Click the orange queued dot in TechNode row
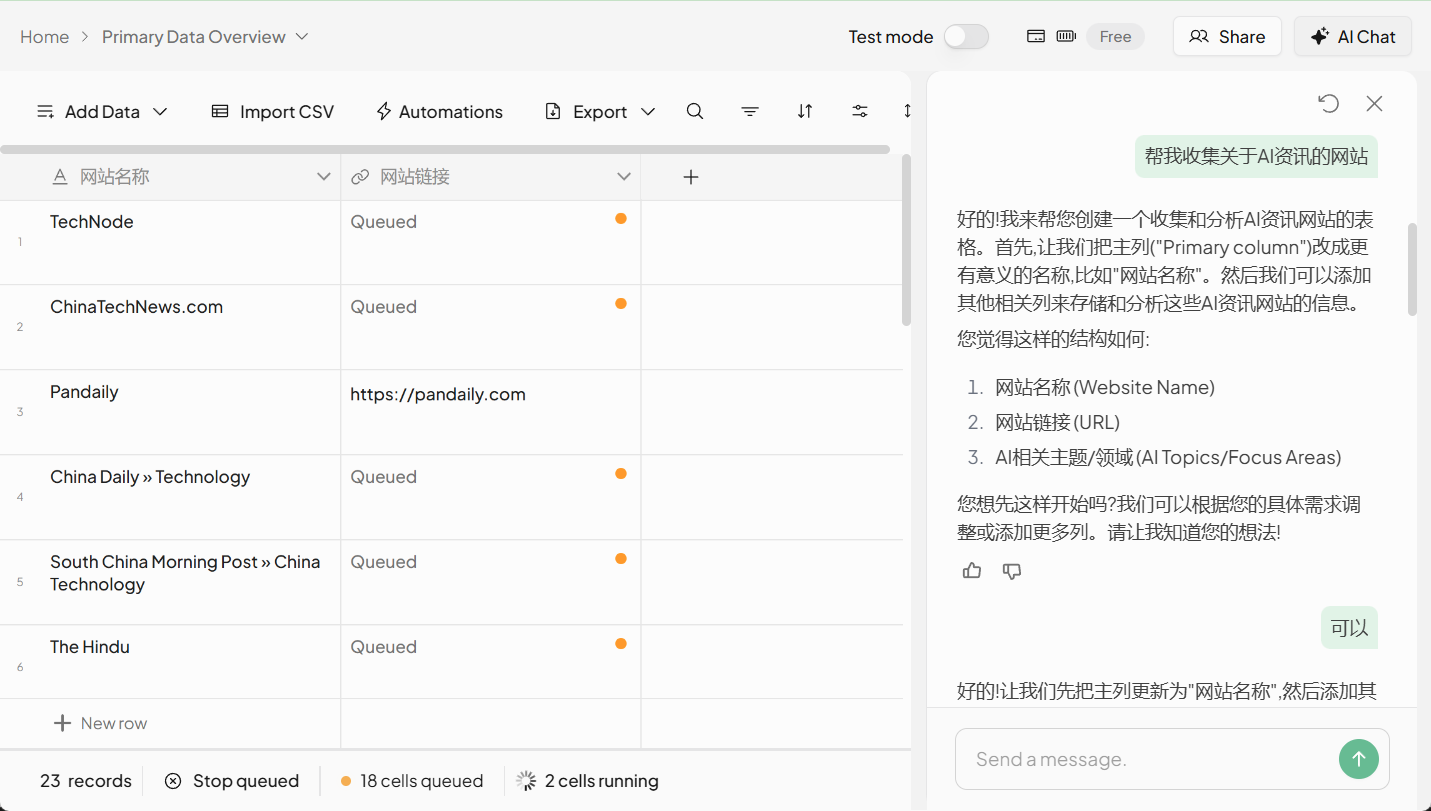 pos(621,218)
